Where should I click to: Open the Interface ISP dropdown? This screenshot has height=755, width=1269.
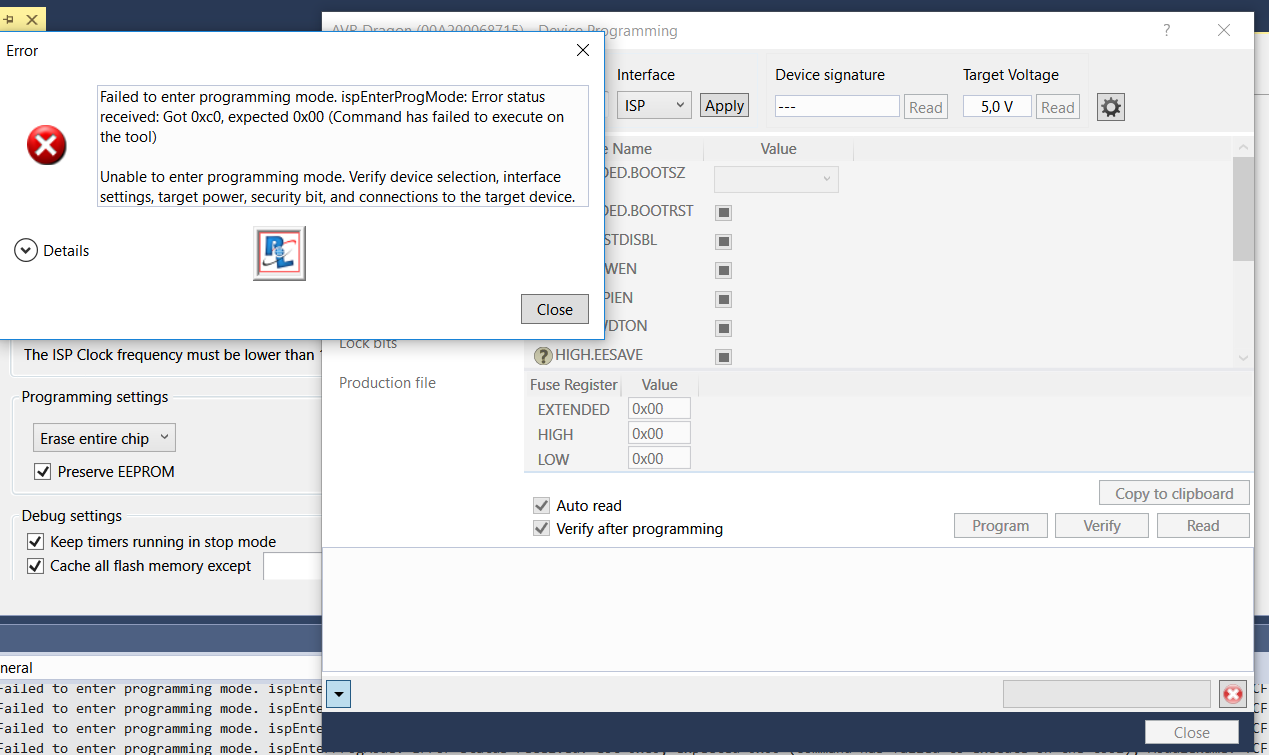click(654, 105)
